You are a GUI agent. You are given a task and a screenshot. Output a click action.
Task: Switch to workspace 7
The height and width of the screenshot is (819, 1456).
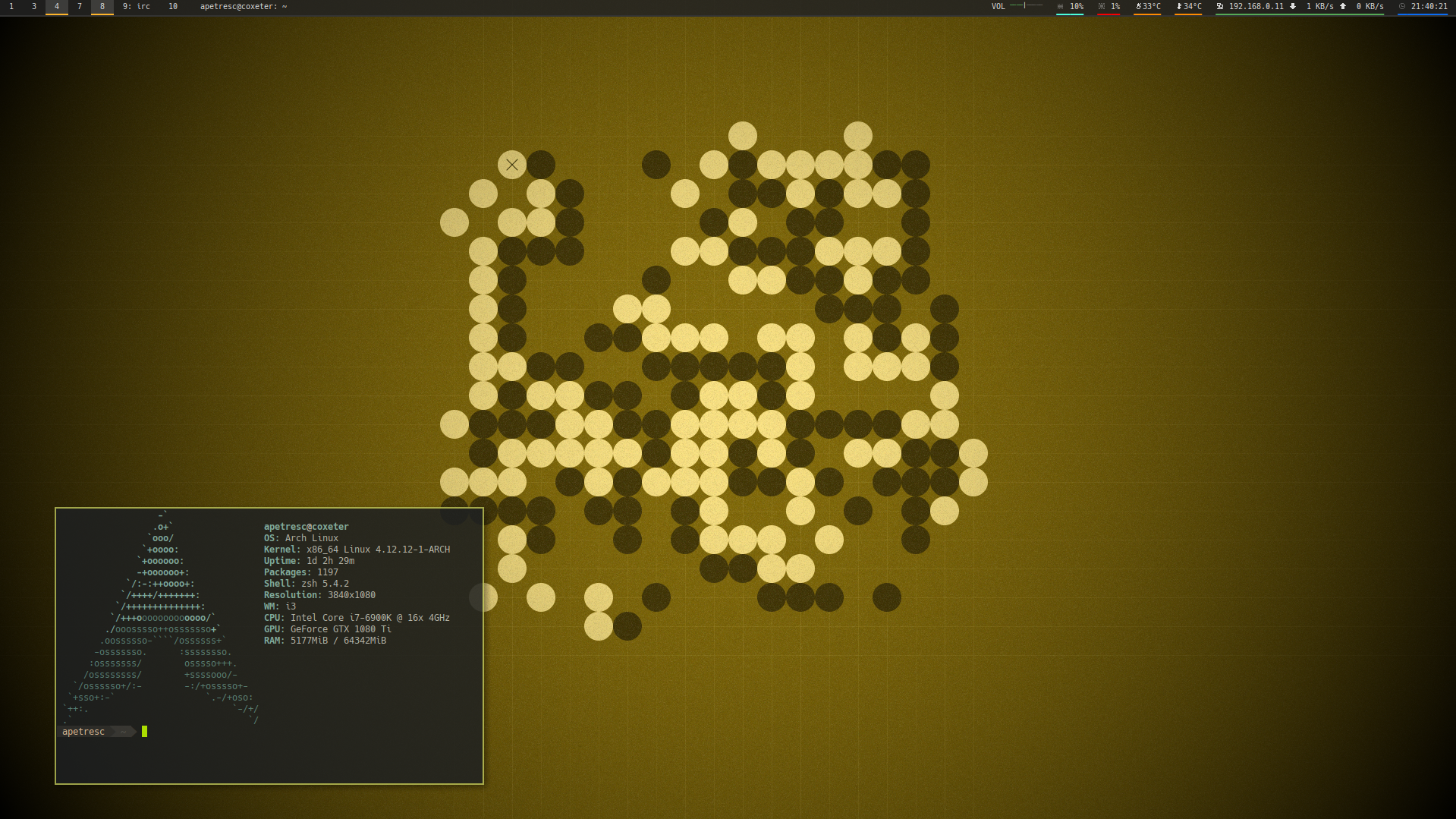click(80, 7)
